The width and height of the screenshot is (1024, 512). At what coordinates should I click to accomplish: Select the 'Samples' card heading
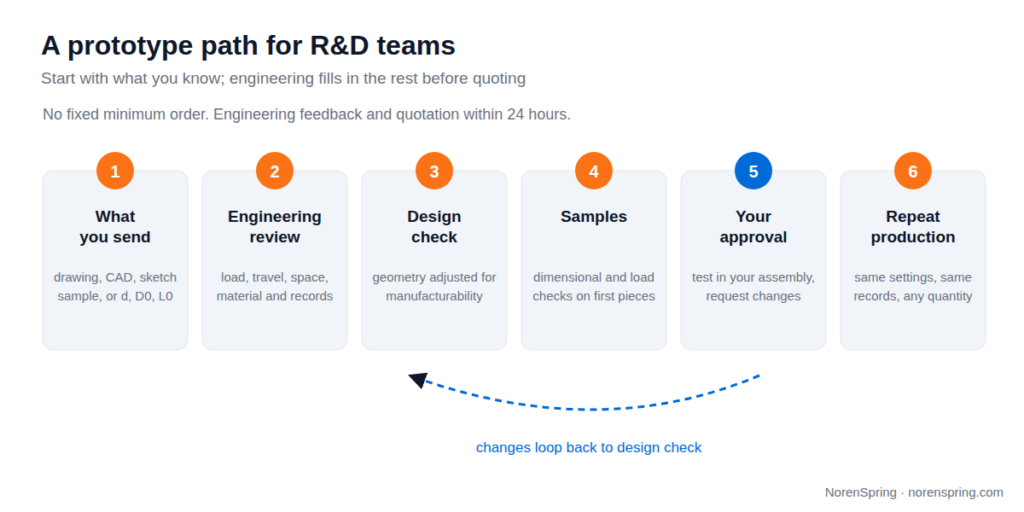pos(594,217)
